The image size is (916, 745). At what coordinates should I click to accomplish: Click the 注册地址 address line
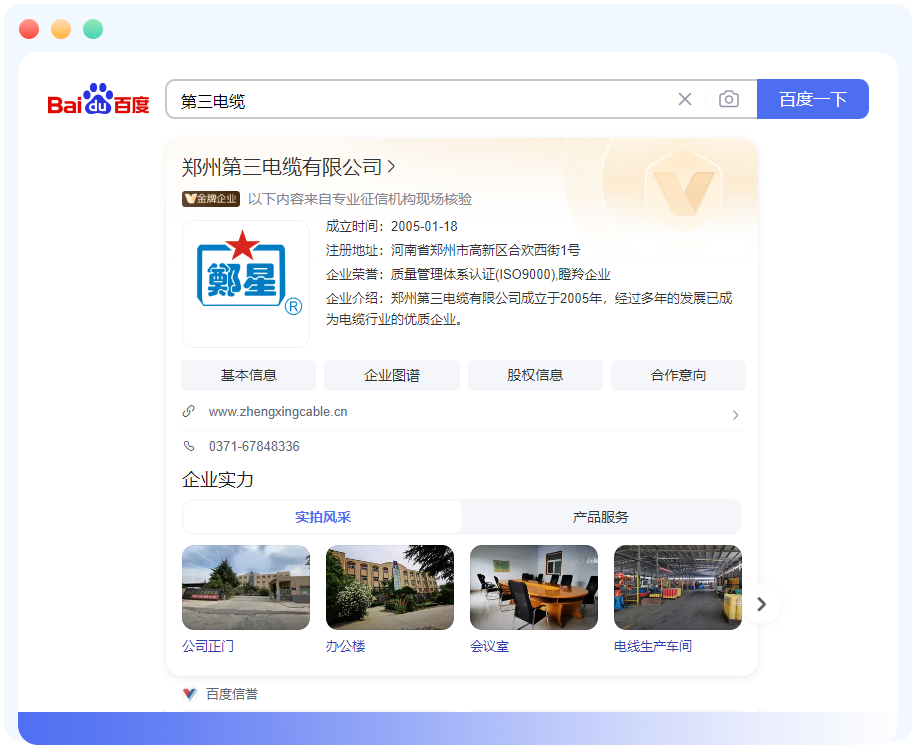tap(453, 250)
